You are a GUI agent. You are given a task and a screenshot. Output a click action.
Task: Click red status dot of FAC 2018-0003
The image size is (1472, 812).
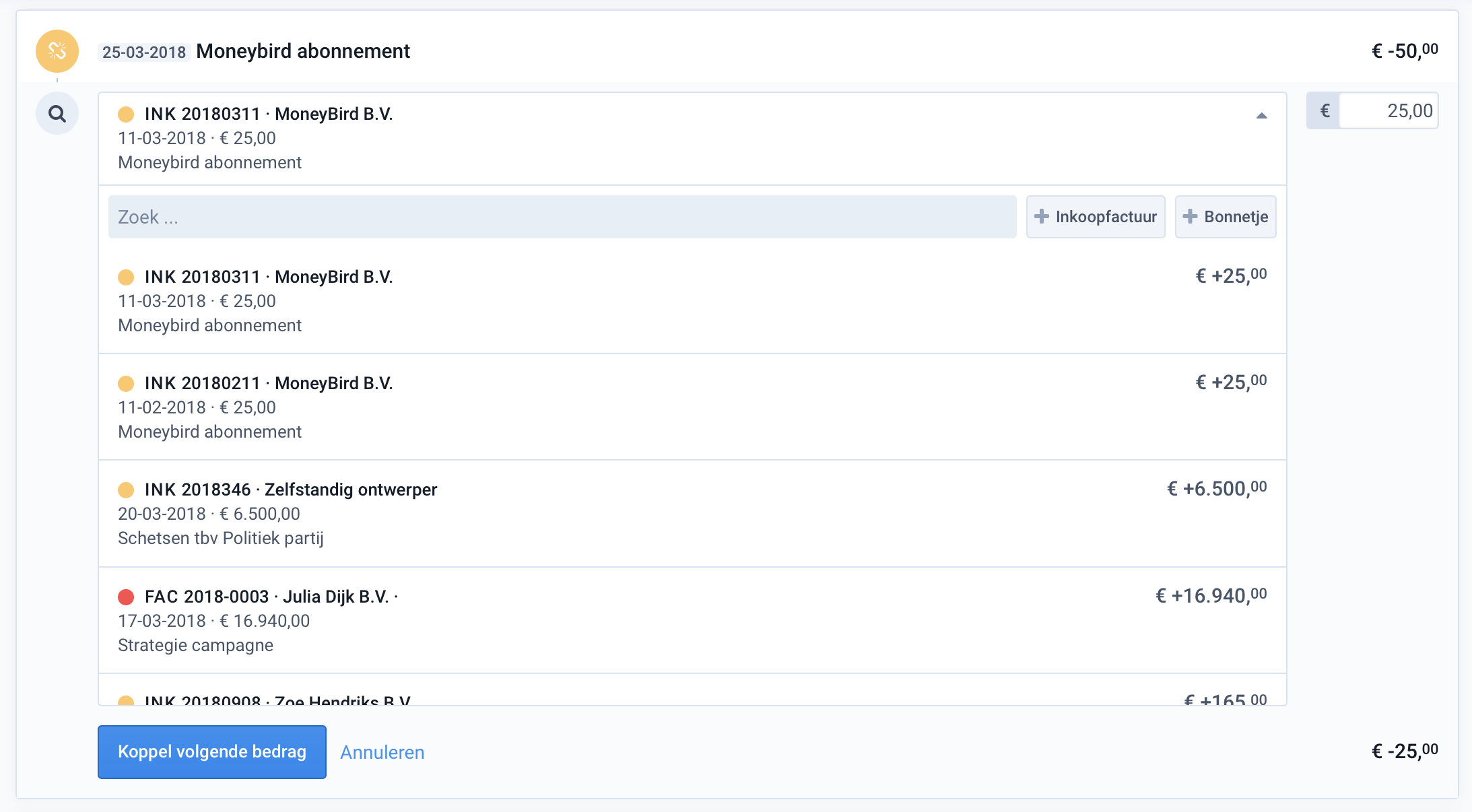(x=126, y=597)
